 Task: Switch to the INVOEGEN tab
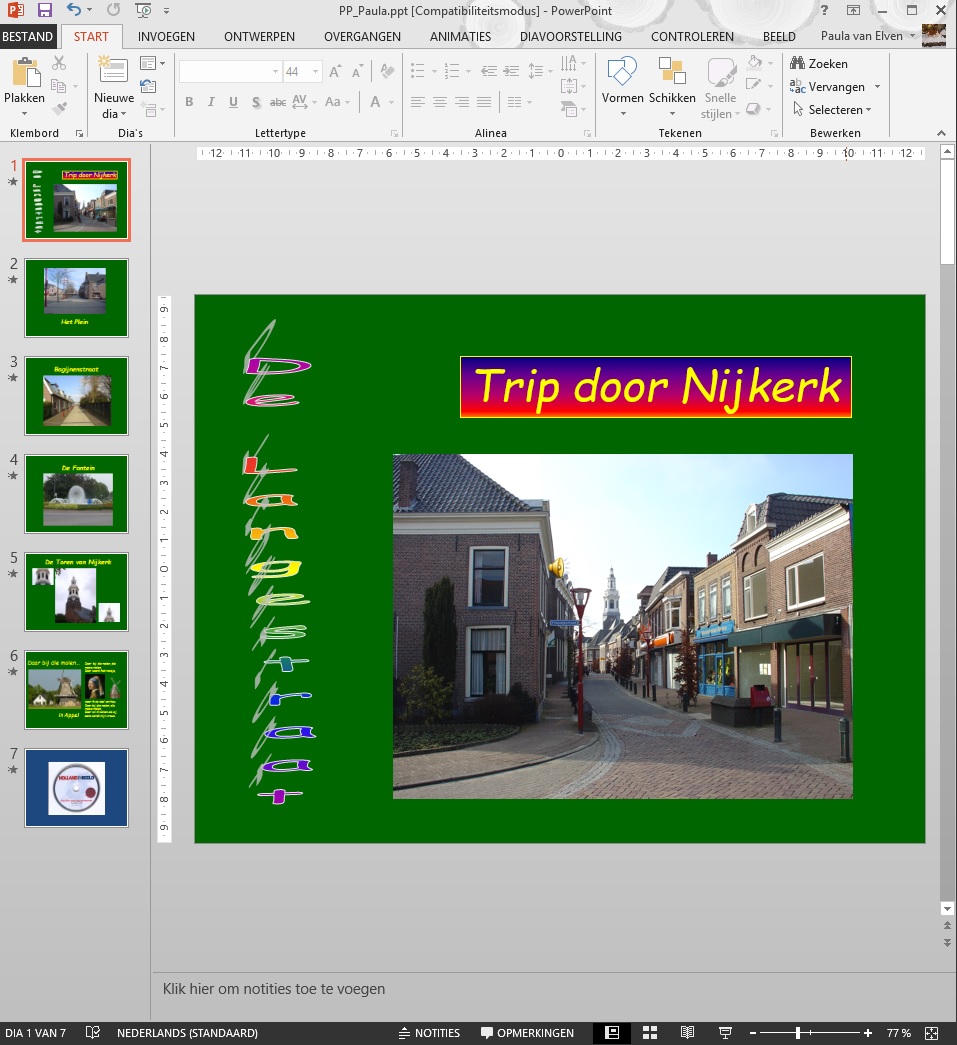pos(166,37)
